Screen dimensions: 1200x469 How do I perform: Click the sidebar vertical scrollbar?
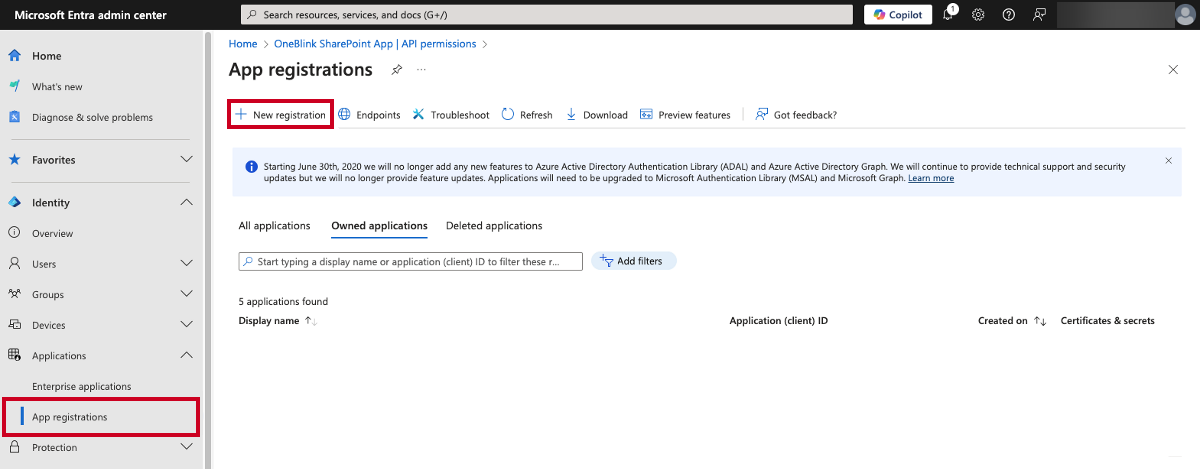click(208, 250)
